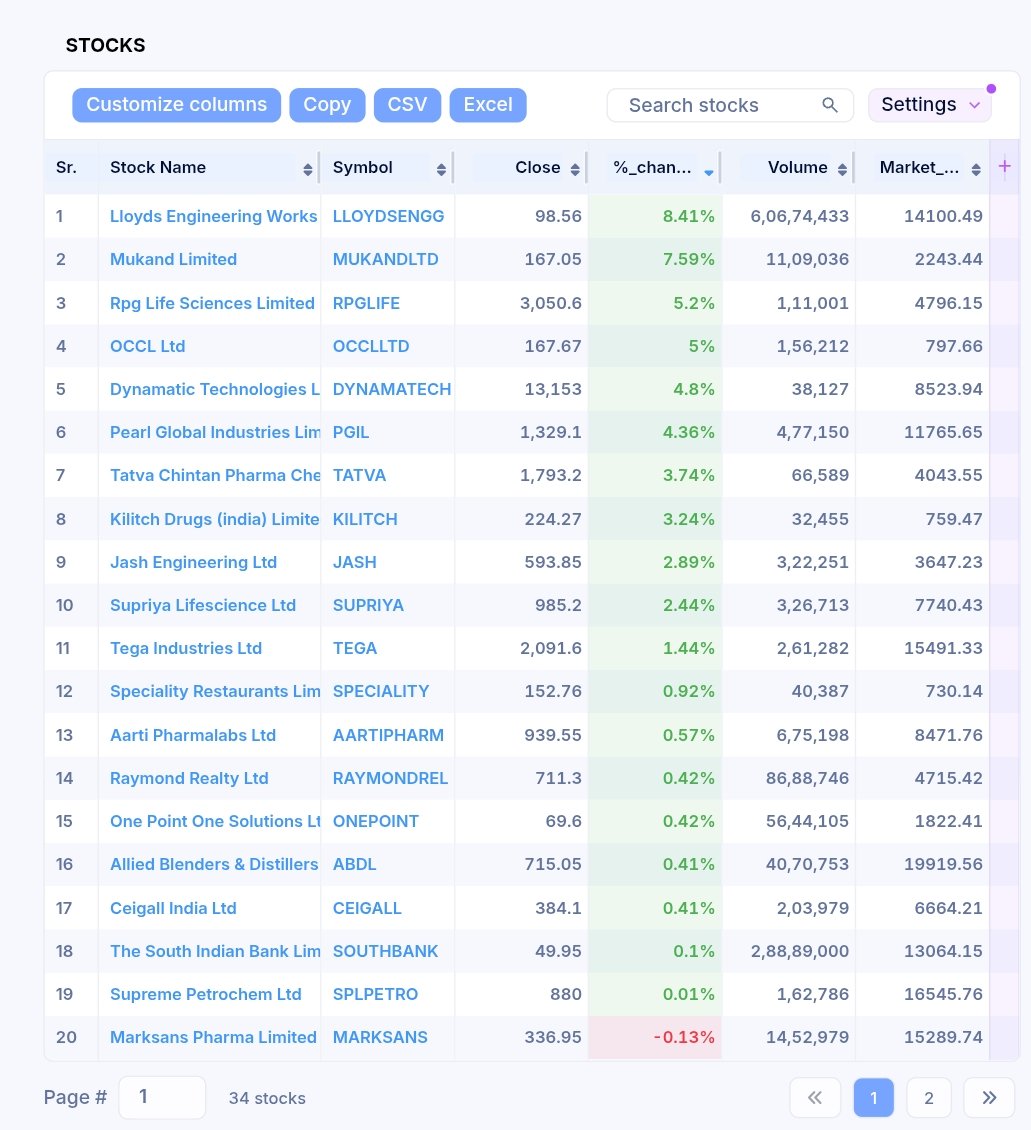This screenshot has height=1130, width=1031.
Task: Click the TEGA symbol link
Action: coord(354,649)
